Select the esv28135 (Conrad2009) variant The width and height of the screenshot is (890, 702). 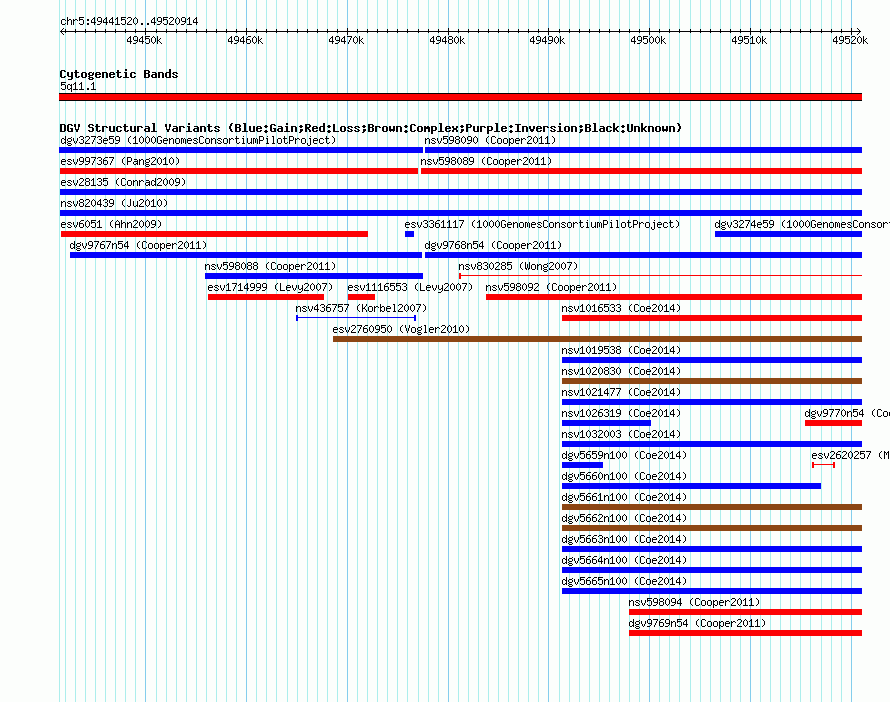tap(460, 192)
